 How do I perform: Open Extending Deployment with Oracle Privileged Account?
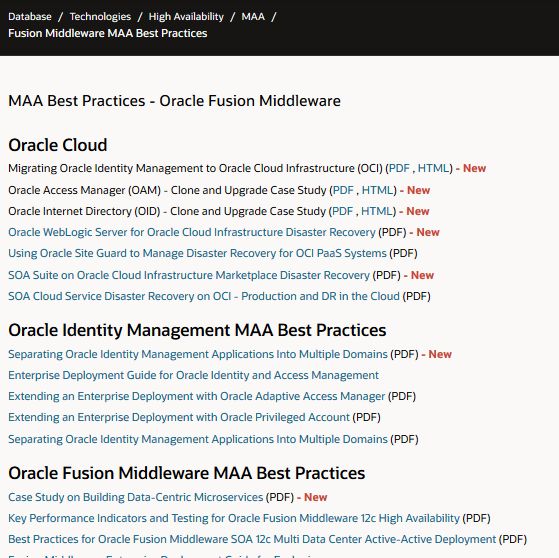coord(179,417)
